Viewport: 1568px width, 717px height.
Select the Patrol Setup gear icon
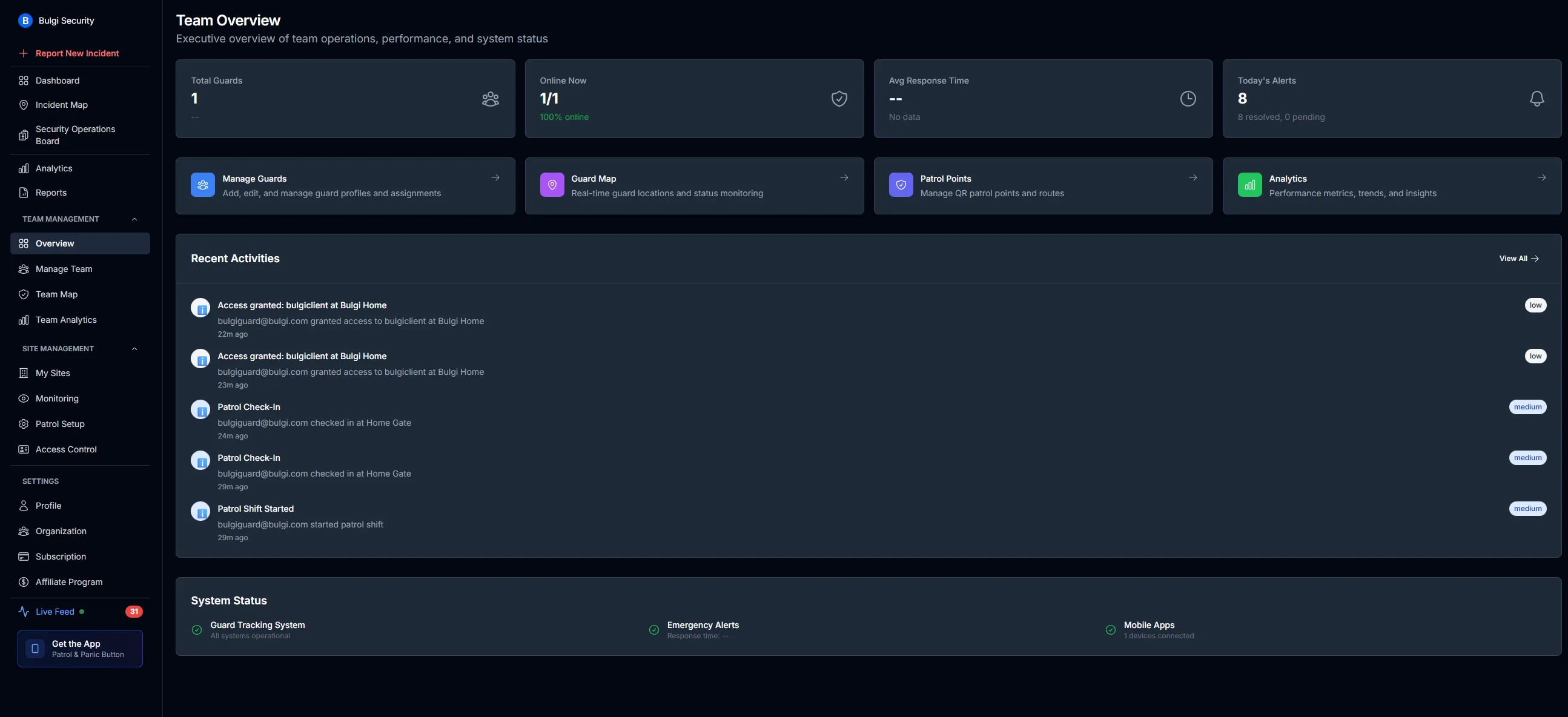pyautogui.click(x=23, y=424)
